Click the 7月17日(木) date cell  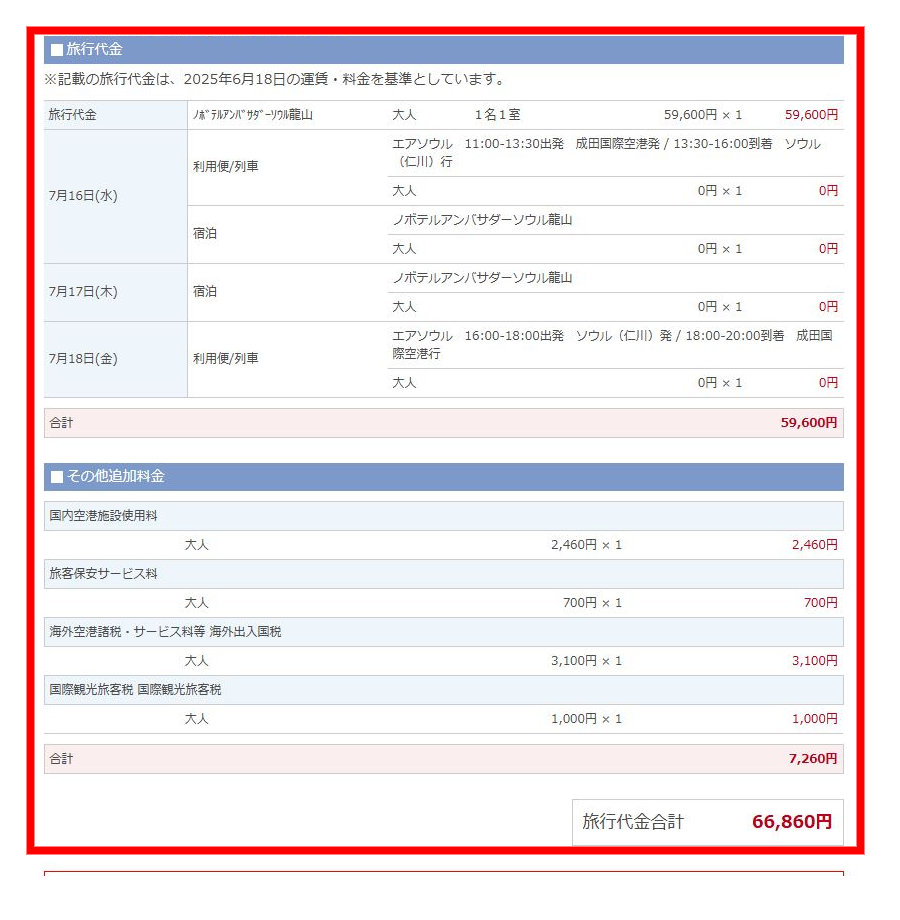[116, 292]
